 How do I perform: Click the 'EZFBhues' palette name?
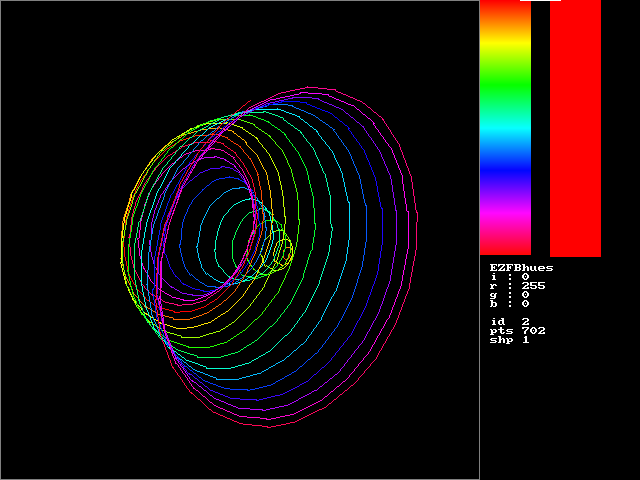[521, 268]
